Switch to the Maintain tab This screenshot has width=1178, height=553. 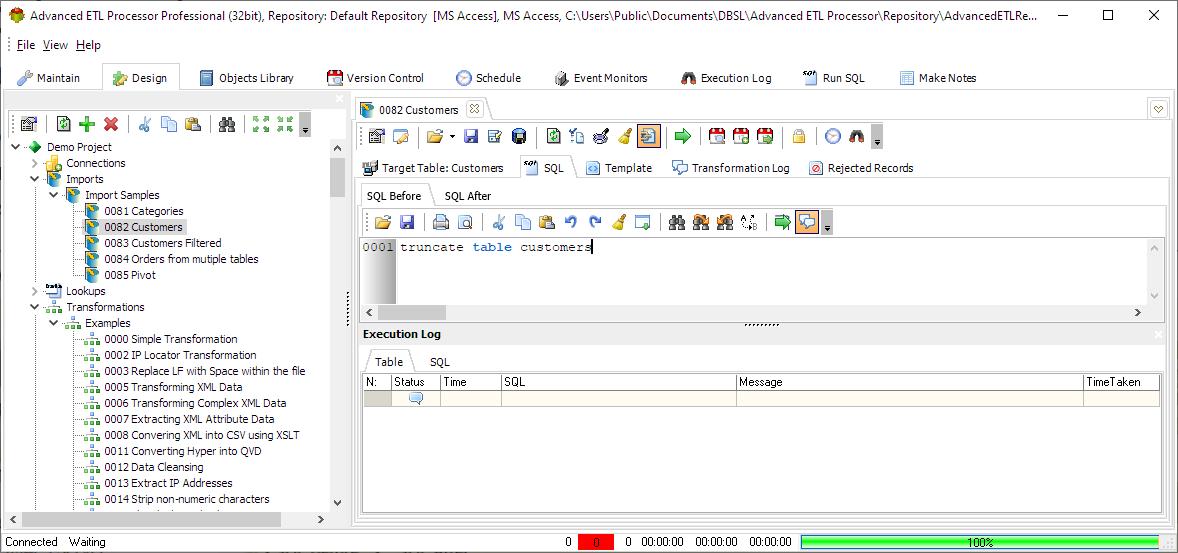pyautogui.click(x=49, y=78)
